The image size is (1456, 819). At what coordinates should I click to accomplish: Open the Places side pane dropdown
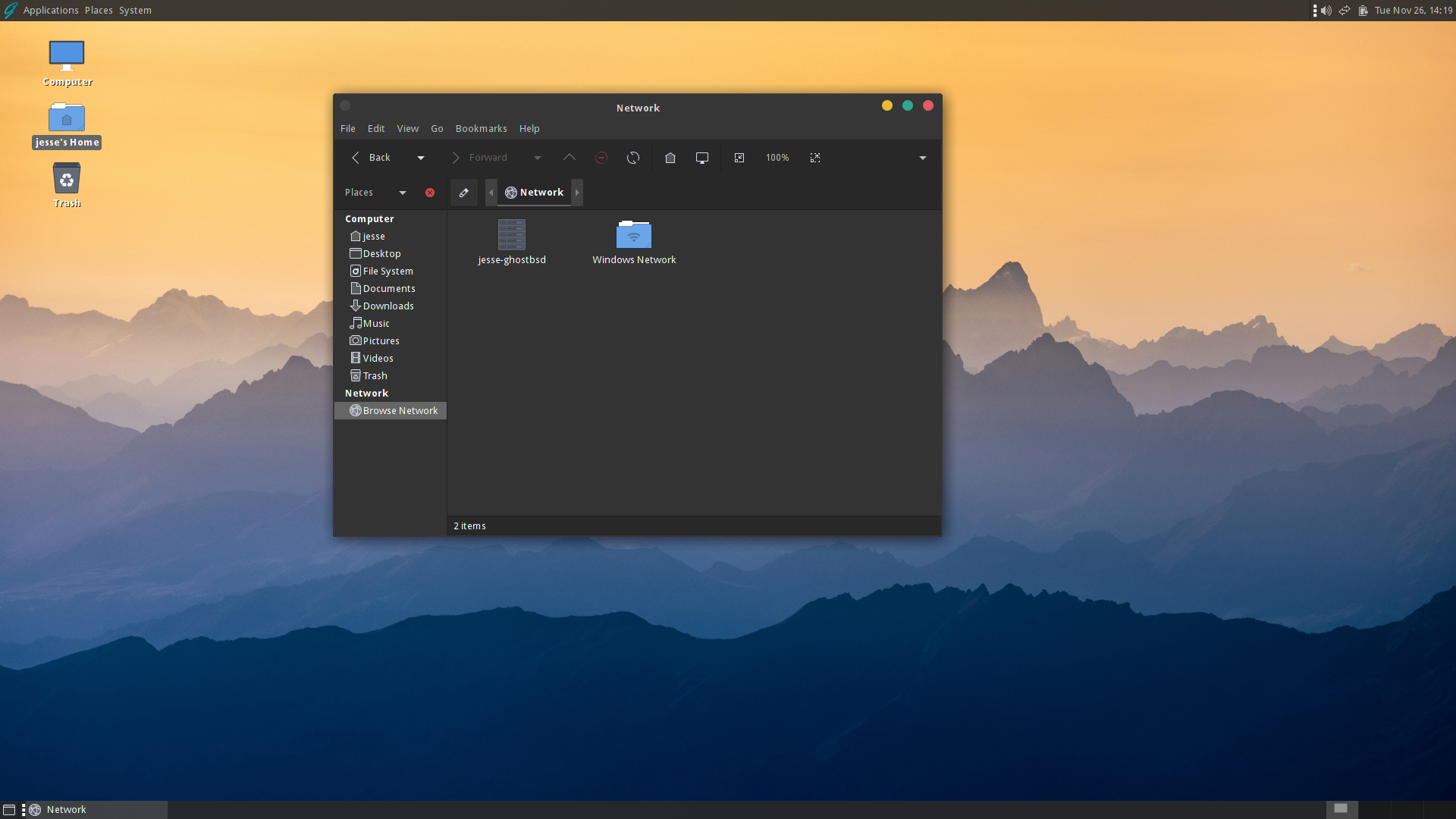(403, 193)
